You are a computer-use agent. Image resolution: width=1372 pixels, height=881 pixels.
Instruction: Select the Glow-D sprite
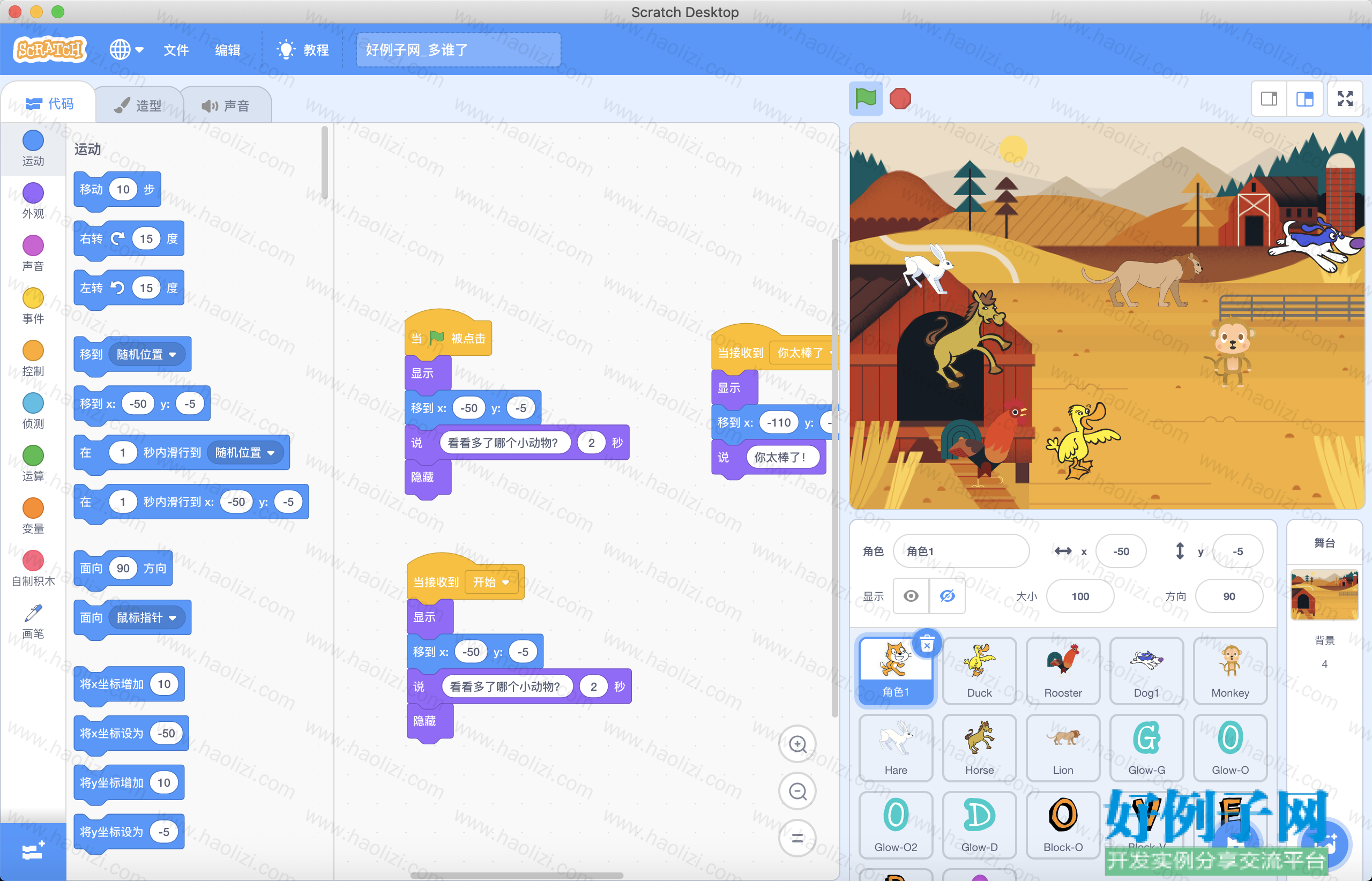tap(980, 825)
